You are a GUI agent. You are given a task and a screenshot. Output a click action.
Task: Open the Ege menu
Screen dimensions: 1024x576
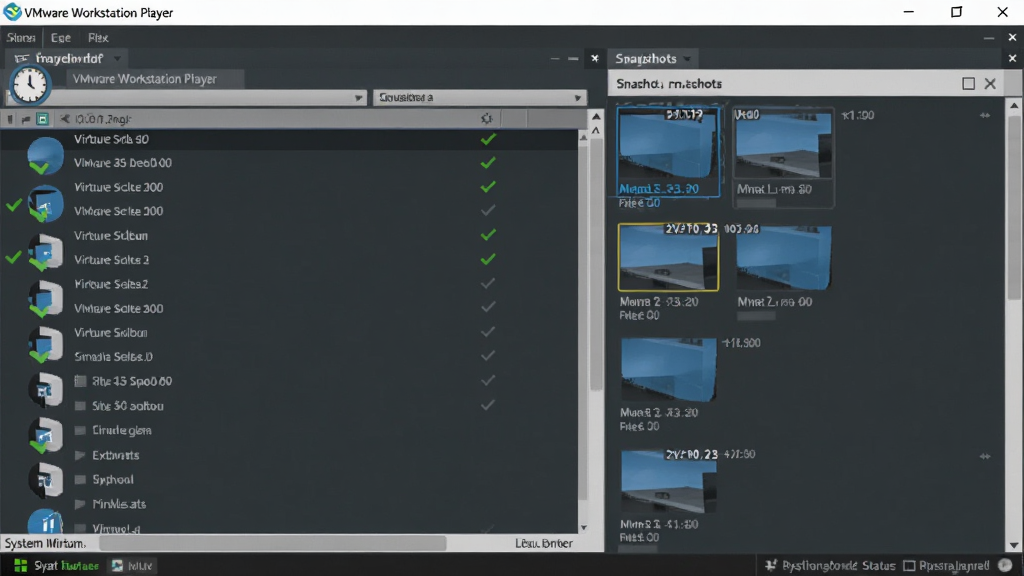click(x=61, y=38)
